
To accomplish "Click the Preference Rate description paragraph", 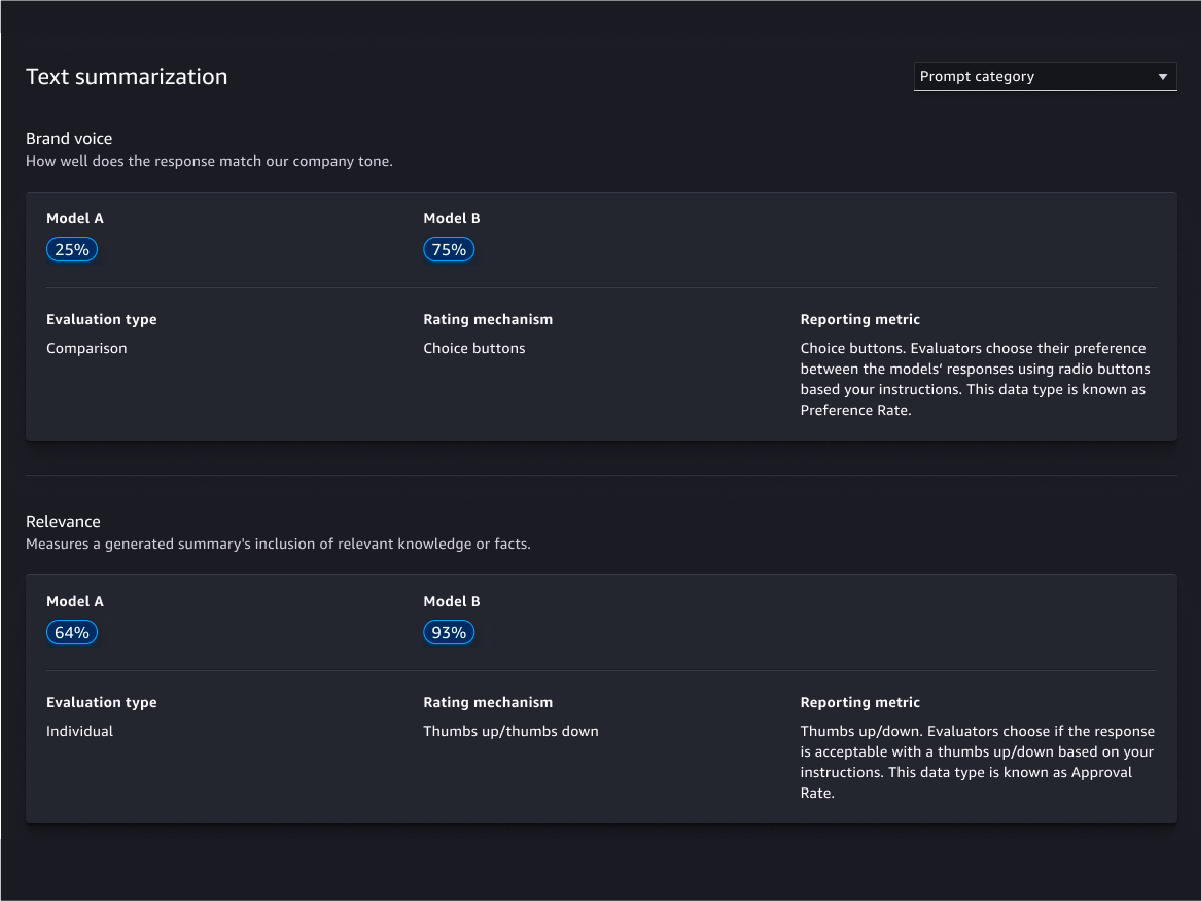I will (975, 380).
